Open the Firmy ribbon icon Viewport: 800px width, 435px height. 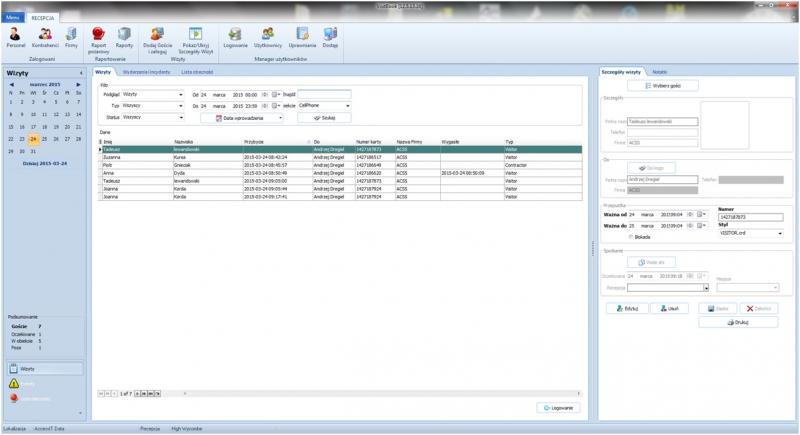[x=71, y=37]
